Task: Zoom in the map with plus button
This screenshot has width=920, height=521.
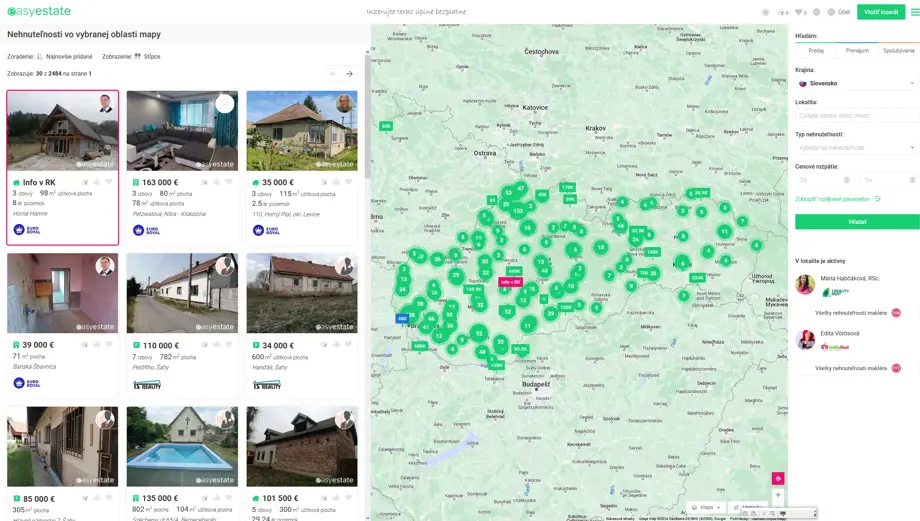Action: pos(778,495)
